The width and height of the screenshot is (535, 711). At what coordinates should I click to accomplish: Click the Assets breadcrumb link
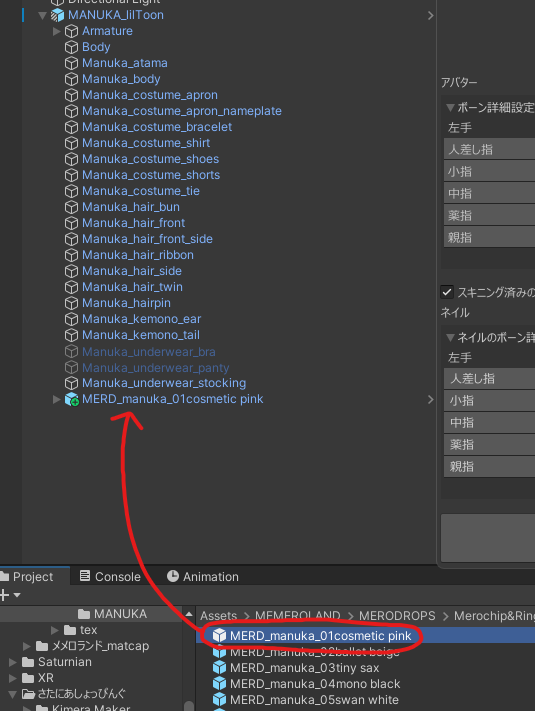pyautogui.click(x=219, y=615)
